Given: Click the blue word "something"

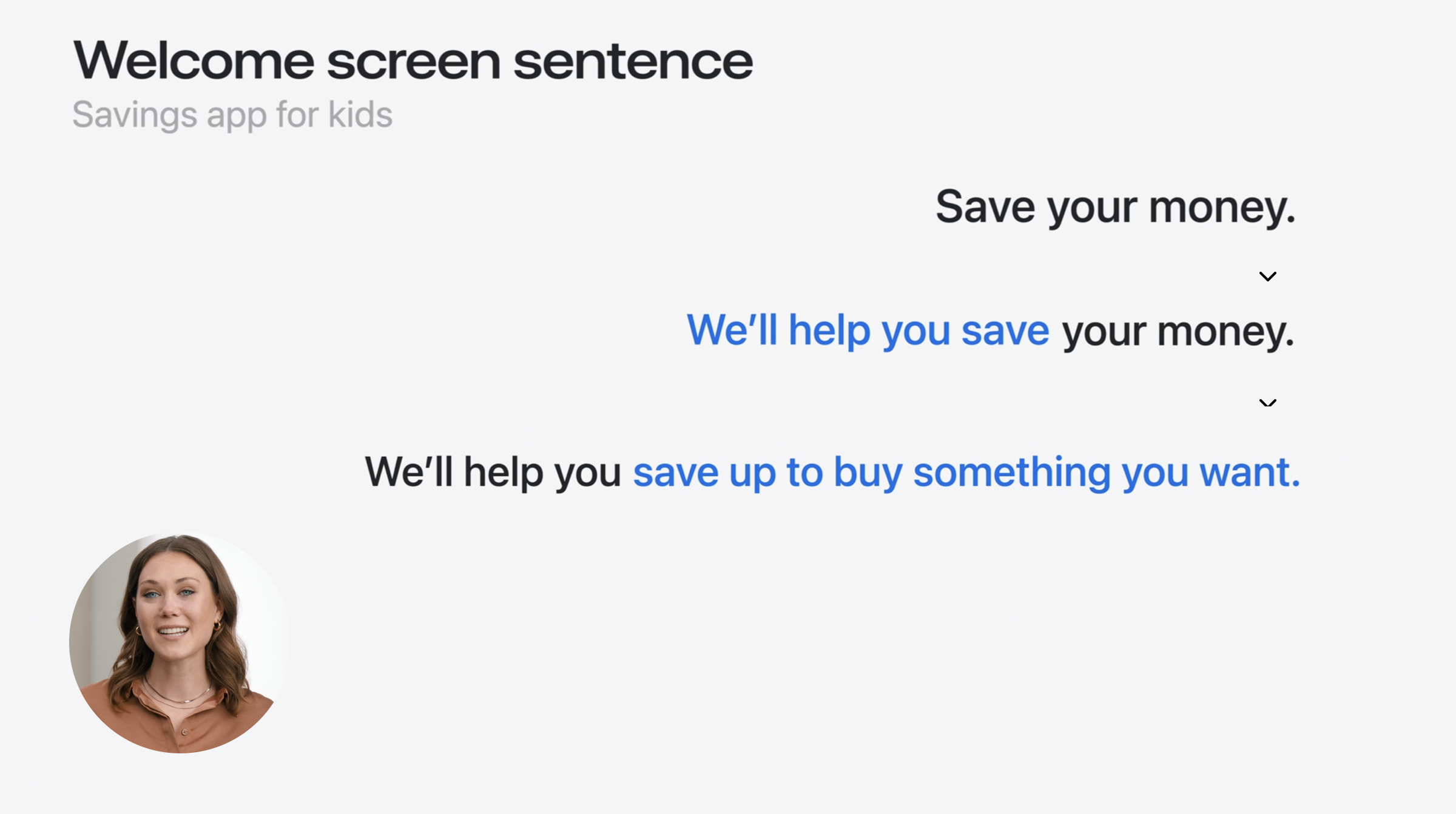Looking at the screenshot, I should click(x=1012, y=473).
